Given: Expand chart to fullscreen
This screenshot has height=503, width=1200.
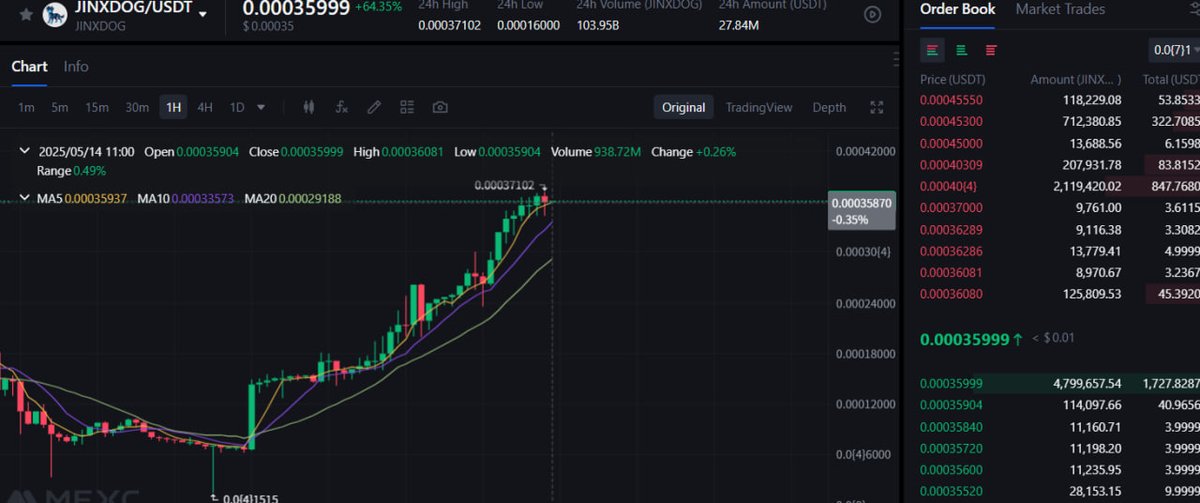Looking at the screenshot, I should [x=877, y=107].
